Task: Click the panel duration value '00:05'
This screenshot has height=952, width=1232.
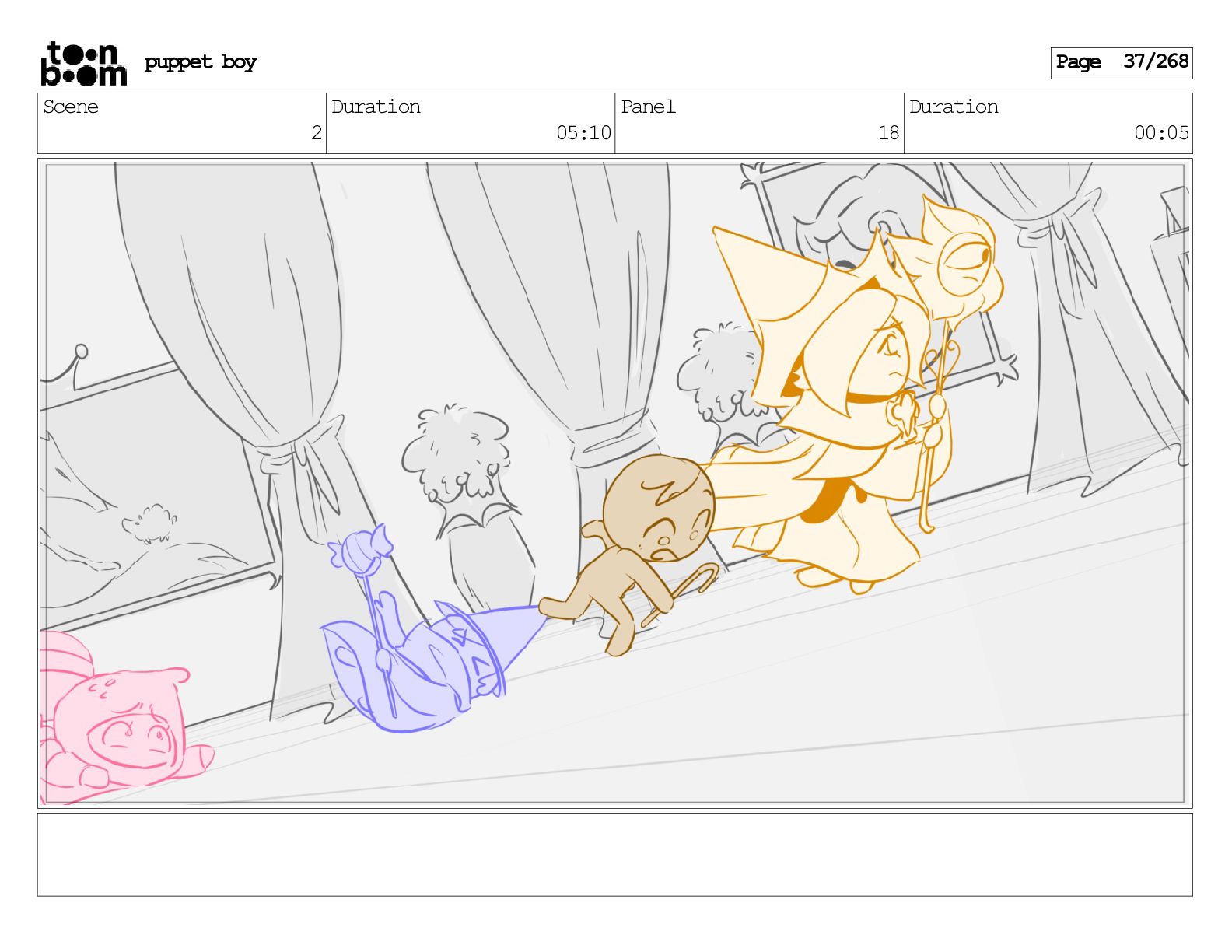Action: pos(1161,133)
